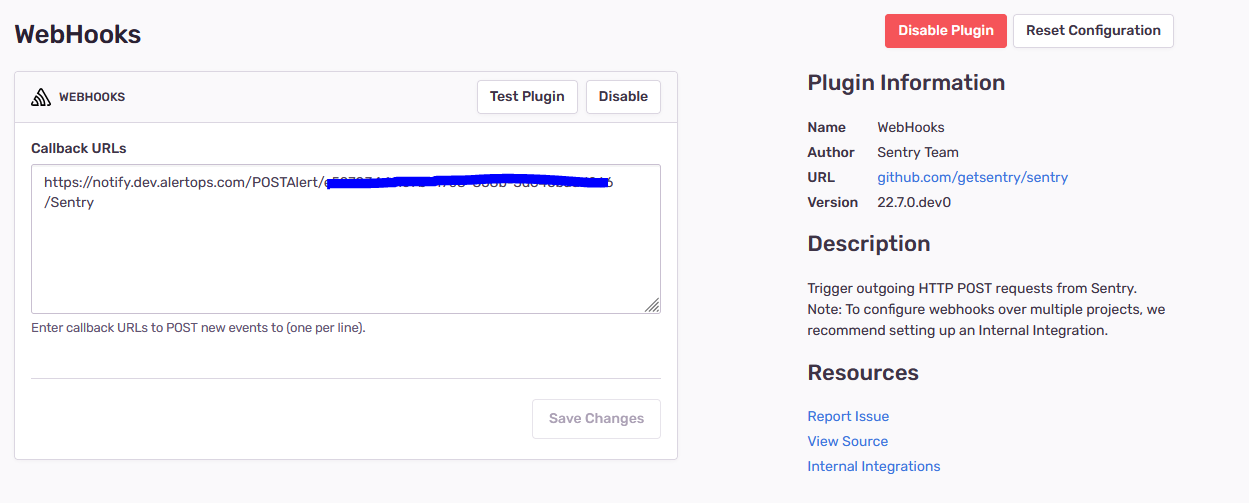Click the Reset Configuration button

[1092, 31]
